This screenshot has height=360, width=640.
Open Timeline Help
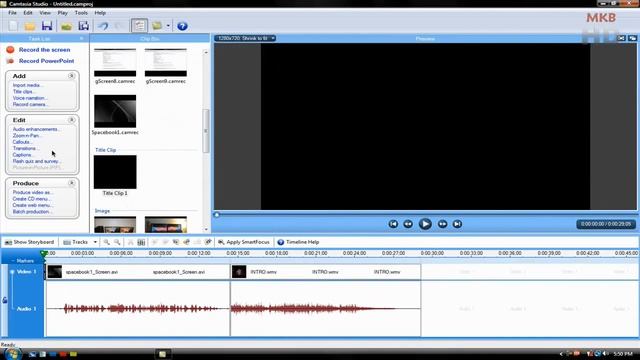point(298,242)
